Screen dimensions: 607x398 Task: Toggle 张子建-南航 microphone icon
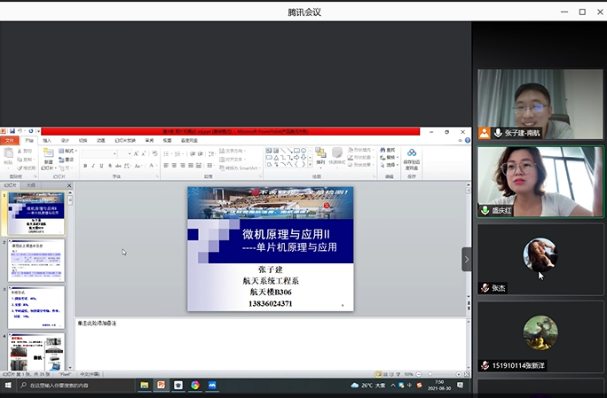[498, 133]
